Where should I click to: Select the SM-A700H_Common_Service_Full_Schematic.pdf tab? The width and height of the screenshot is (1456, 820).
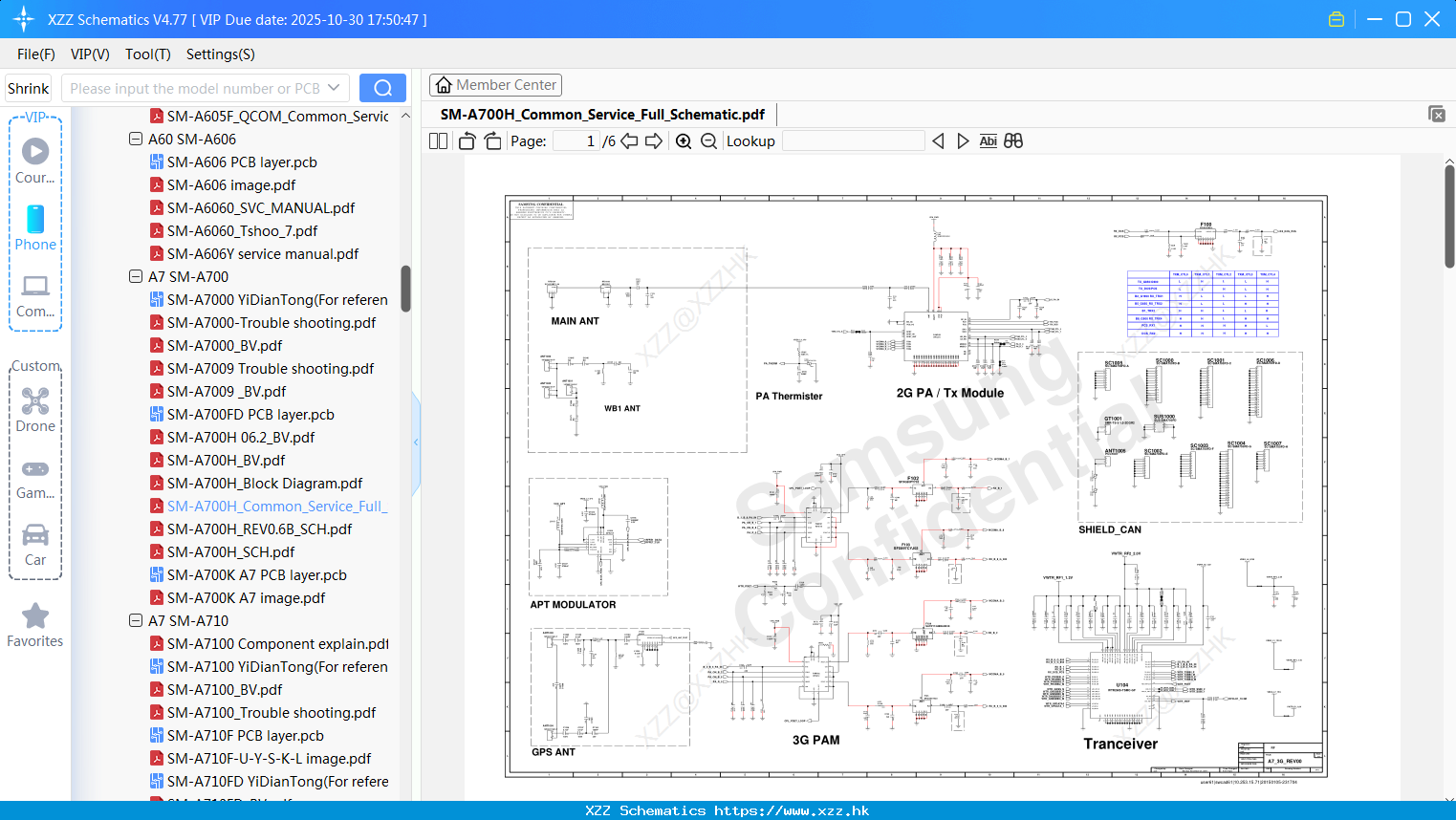[x=602, y=114]
